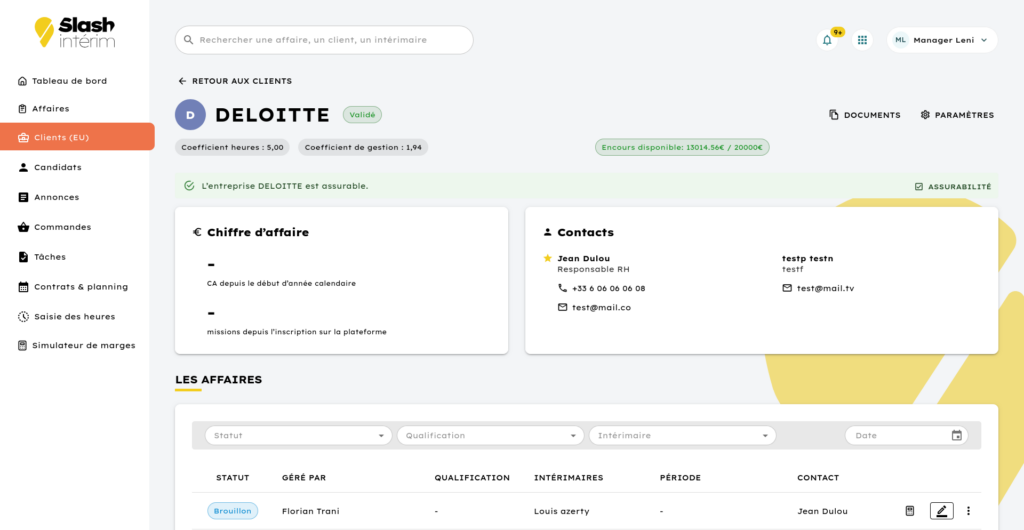Image resolution: width=1024 pixels, height=530 pixels.
Task: Click the Documents copy icon
Action: click(833, 115)
